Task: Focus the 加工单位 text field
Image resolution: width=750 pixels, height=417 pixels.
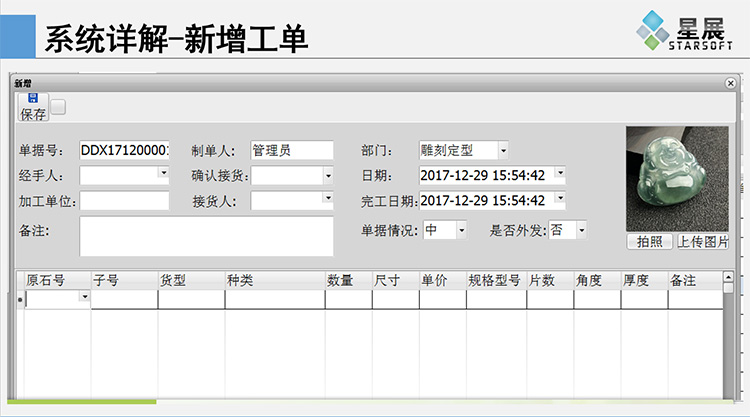Action: (x=124, y=200)
